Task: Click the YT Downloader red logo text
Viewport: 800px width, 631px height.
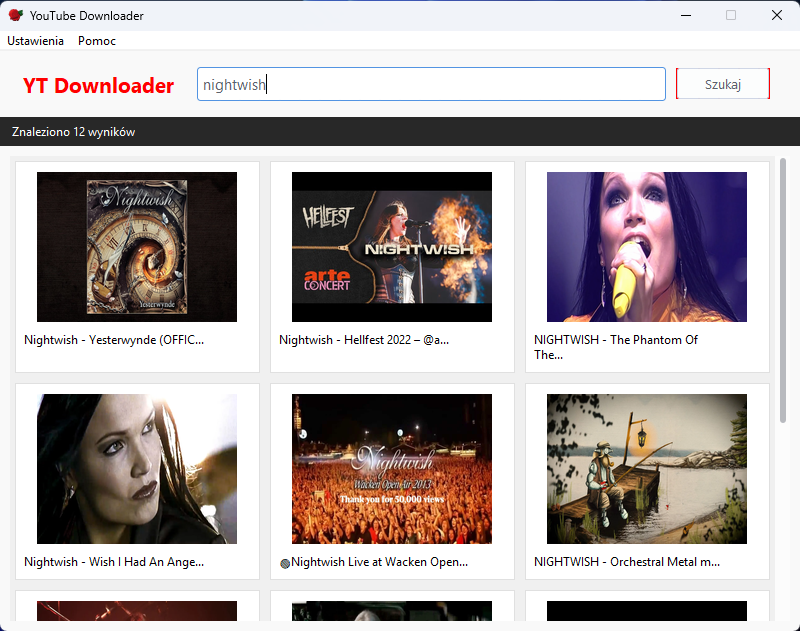Action: (98, 86)
